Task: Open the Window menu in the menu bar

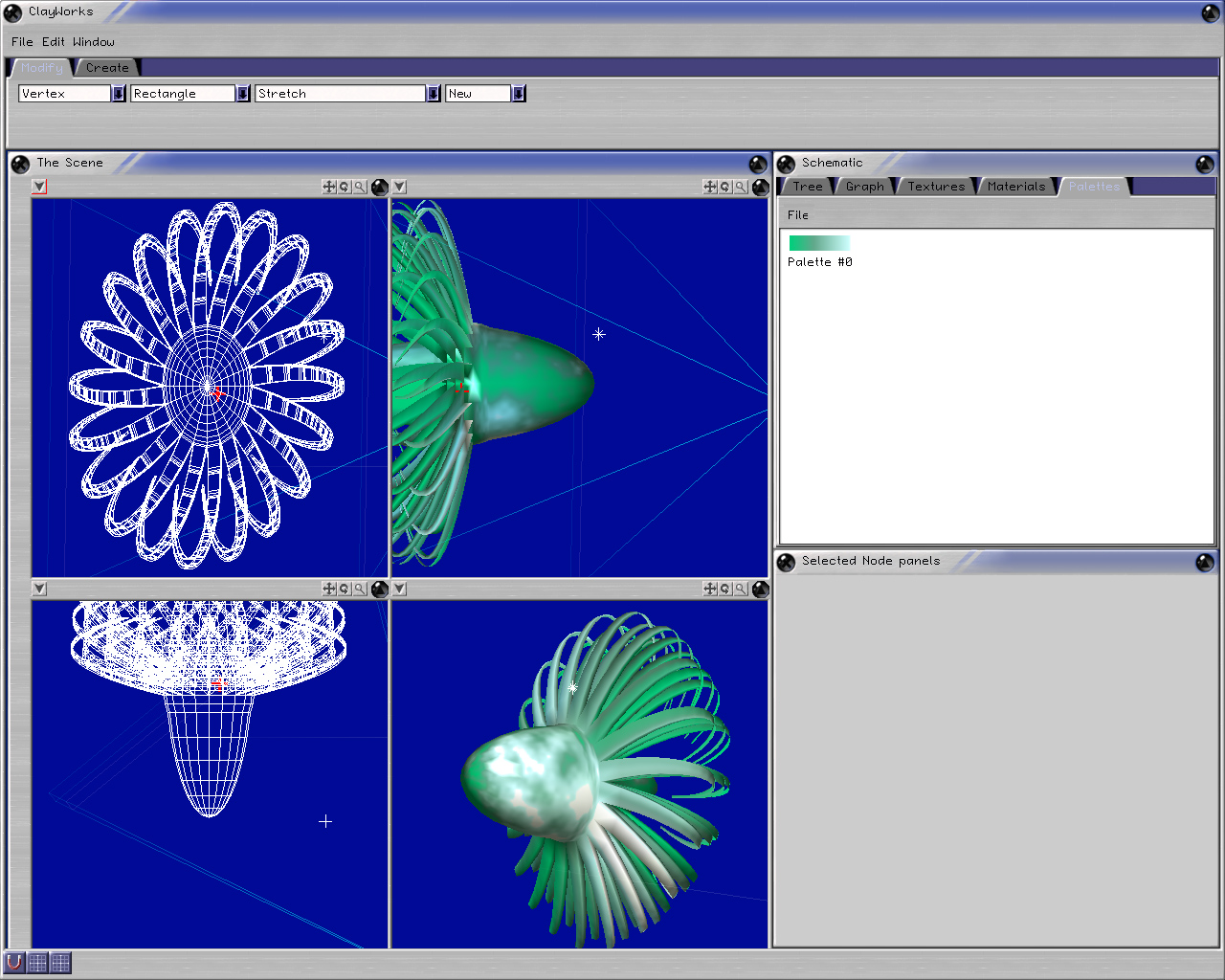Action: (93, 42)
